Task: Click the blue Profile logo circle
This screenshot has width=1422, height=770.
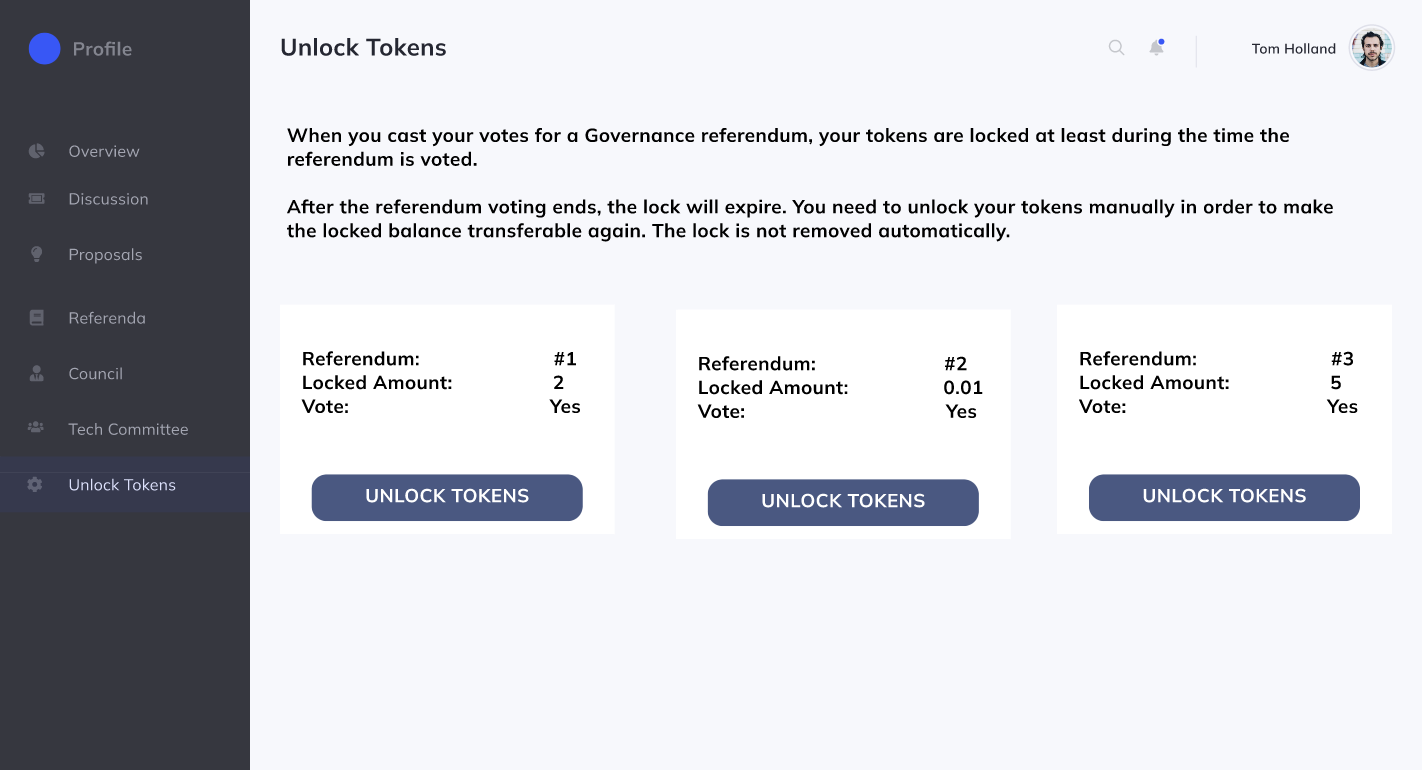Action: click(x=45, y=48)
